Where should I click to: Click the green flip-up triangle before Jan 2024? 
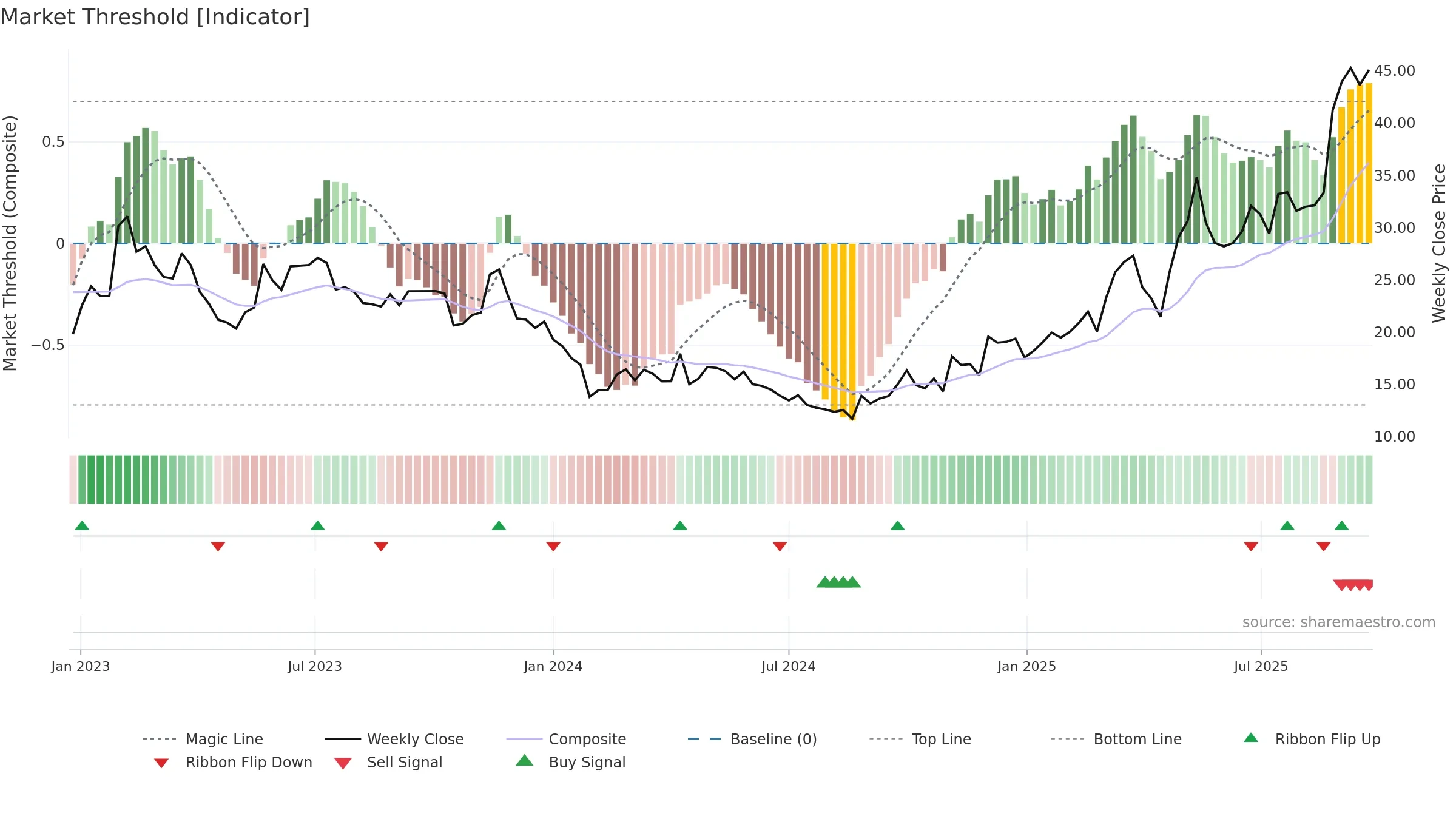(499, 525)
